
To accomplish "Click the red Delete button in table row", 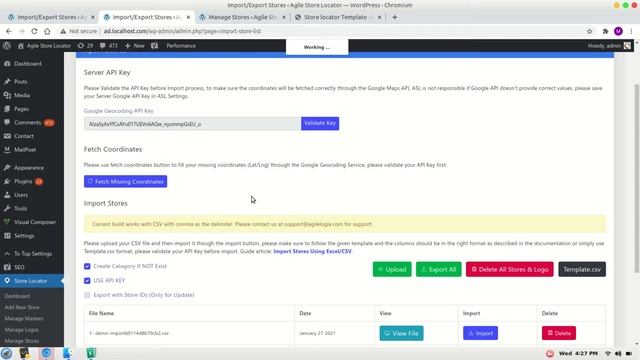I will click(559, 333).
